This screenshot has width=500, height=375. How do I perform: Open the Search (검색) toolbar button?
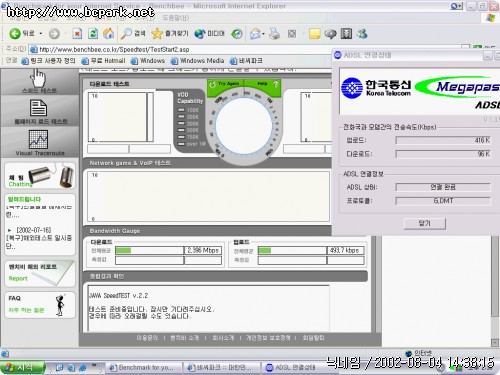[133, 34]
